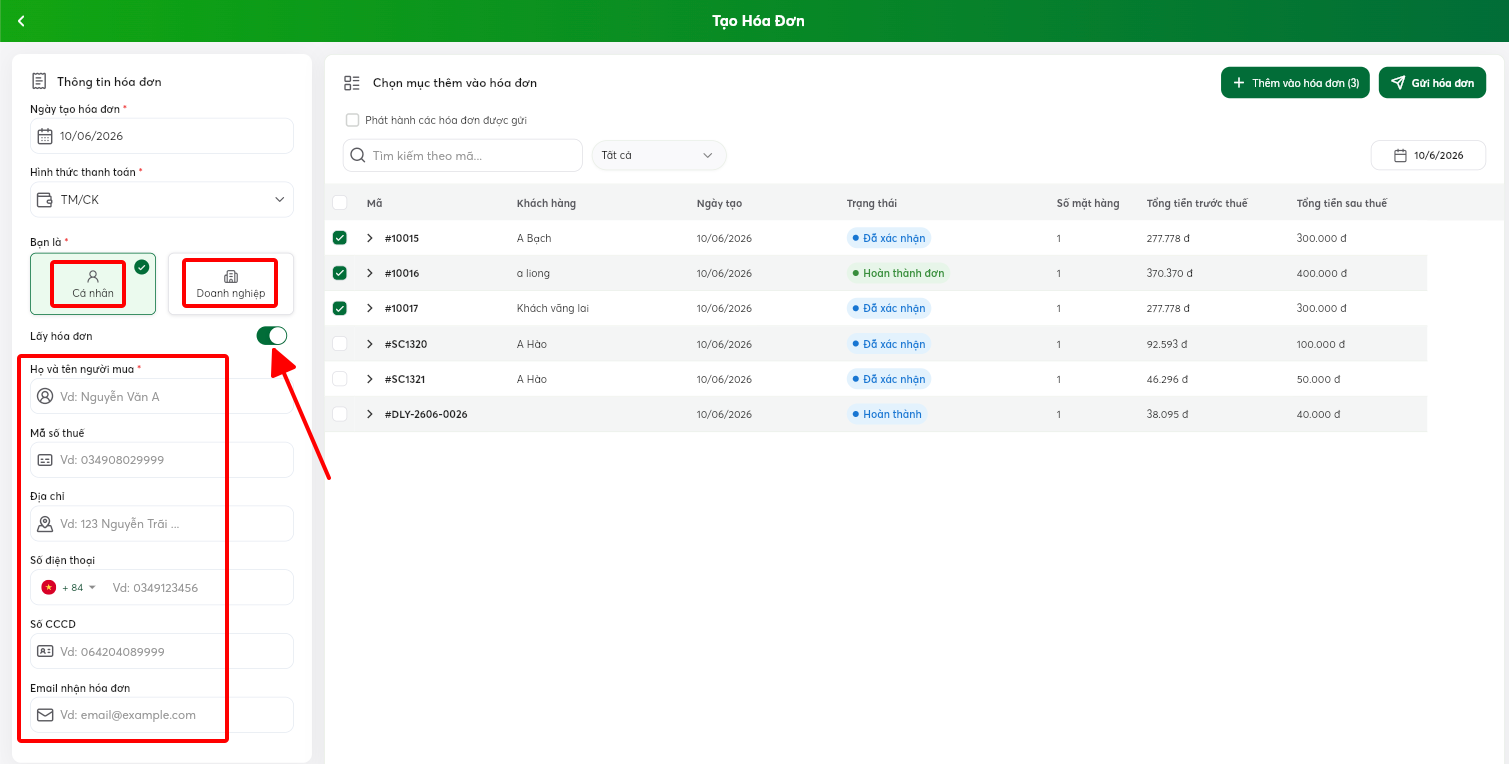The height and width of the screenshot is (764, 1509).
Task: Click the list icon beside Chọn mục thêm
Action: coord(352,83)
